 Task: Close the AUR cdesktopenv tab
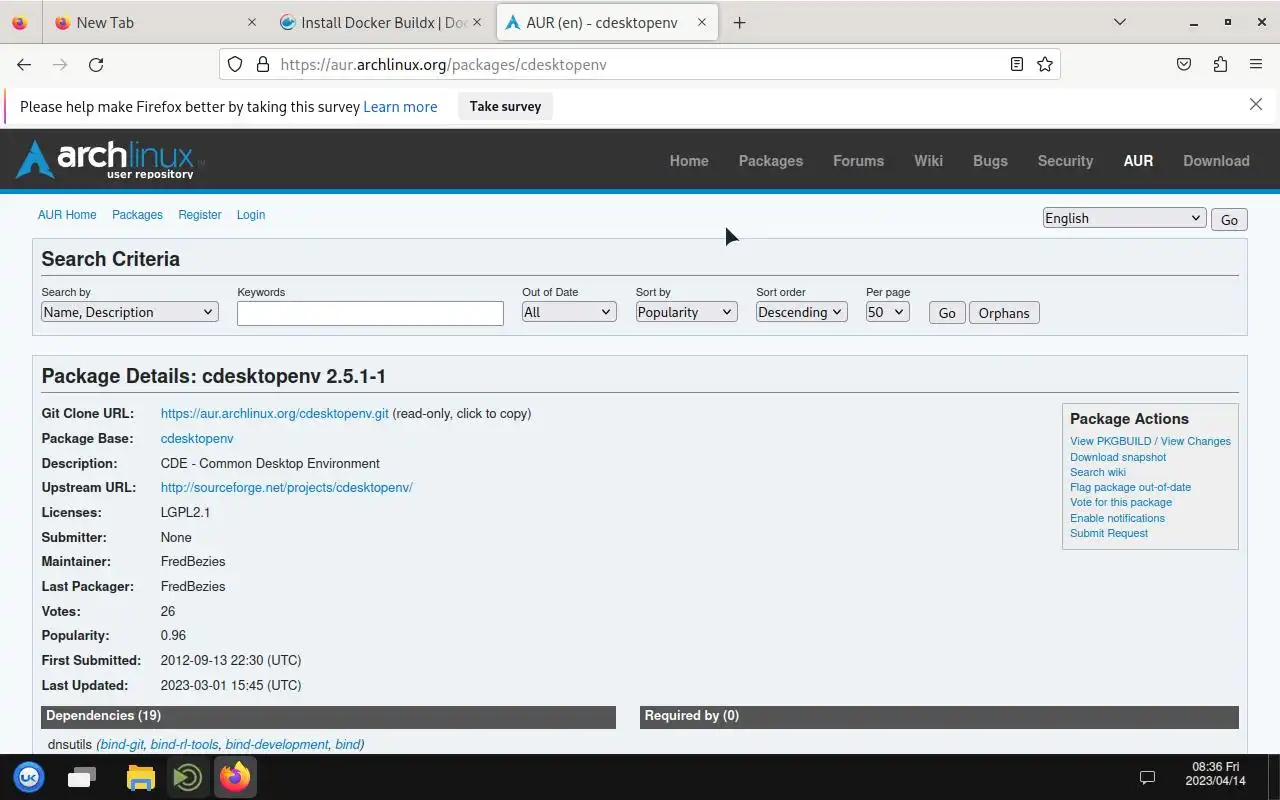point(702,22)
